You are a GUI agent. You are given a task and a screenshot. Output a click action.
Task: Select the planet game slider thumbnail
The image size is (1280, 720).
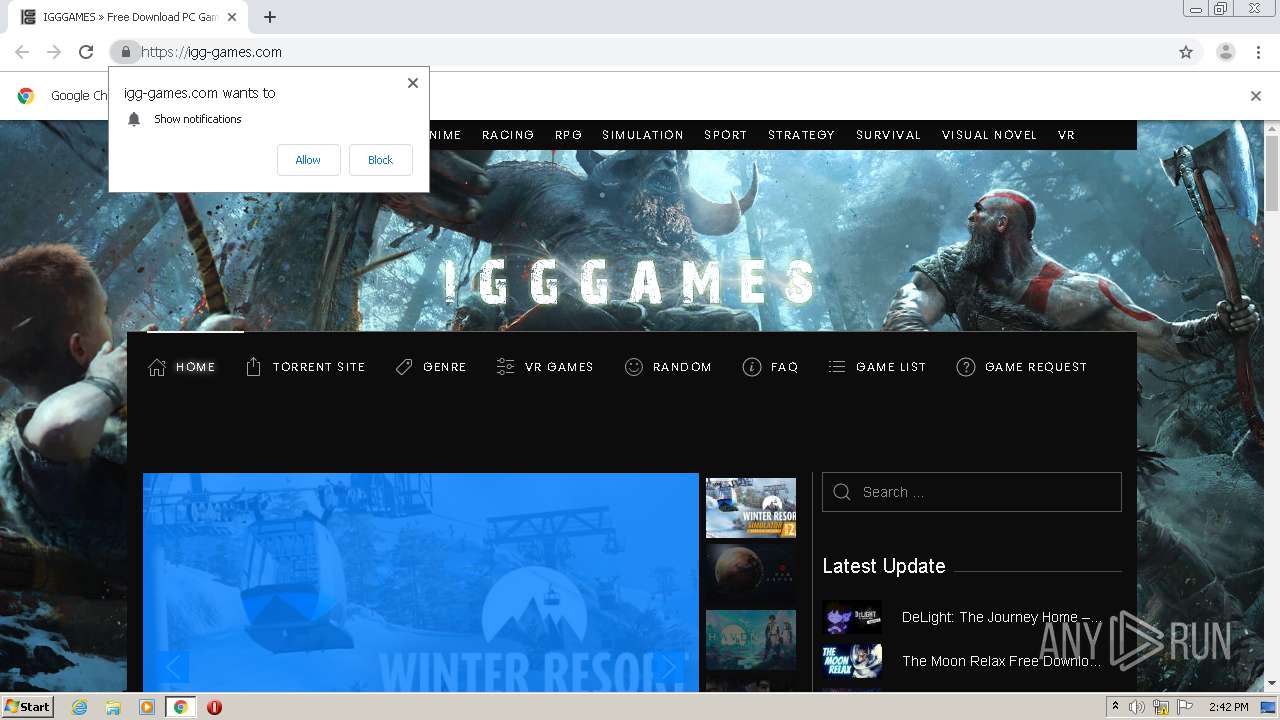(751, 574)
